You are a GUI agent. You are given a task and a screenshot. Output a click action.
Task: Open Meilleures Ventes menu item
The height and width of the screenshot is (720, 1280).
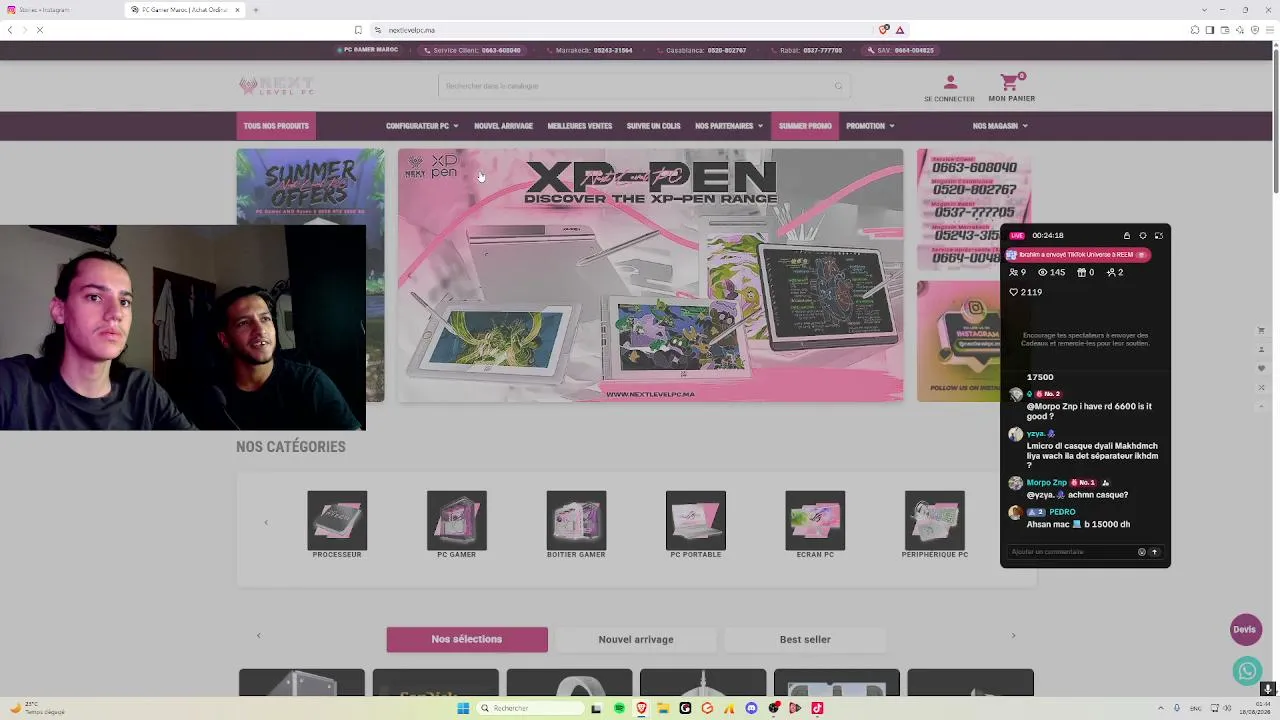pyautogui.click(x=580, y=126)
